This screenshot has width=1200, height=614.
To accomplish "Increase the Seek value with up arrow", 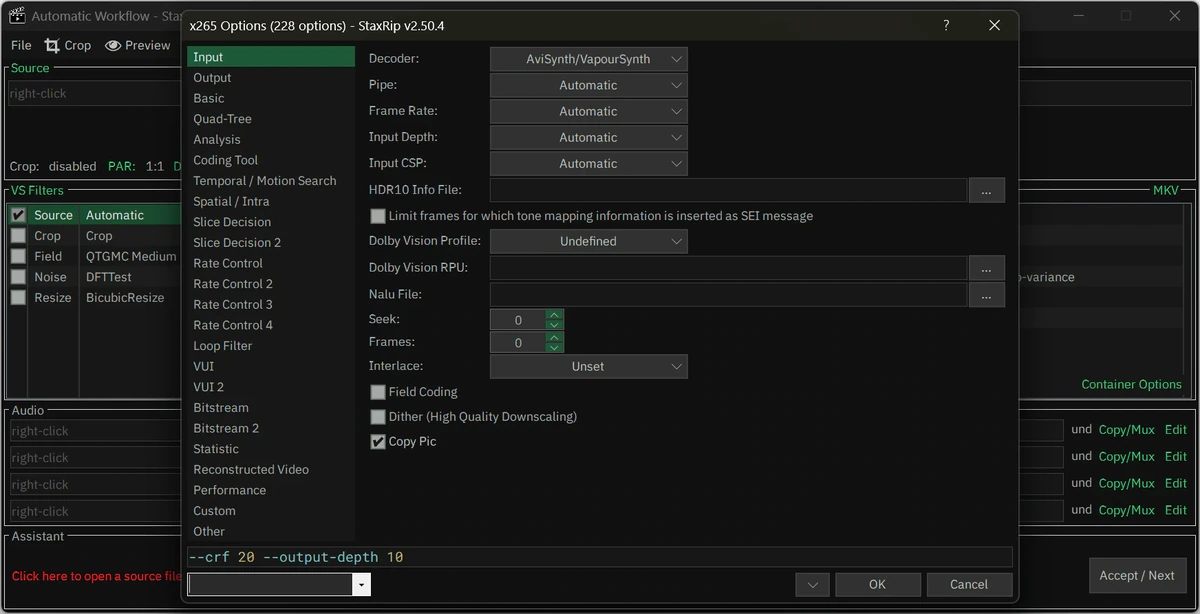I will [555, 315].
